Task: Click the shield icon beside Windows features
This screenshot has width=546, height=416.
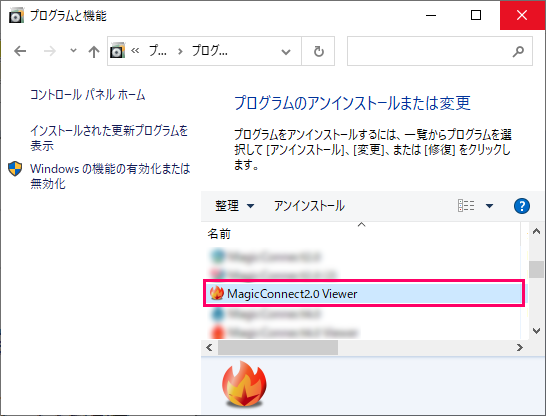Action: [15, 168]
